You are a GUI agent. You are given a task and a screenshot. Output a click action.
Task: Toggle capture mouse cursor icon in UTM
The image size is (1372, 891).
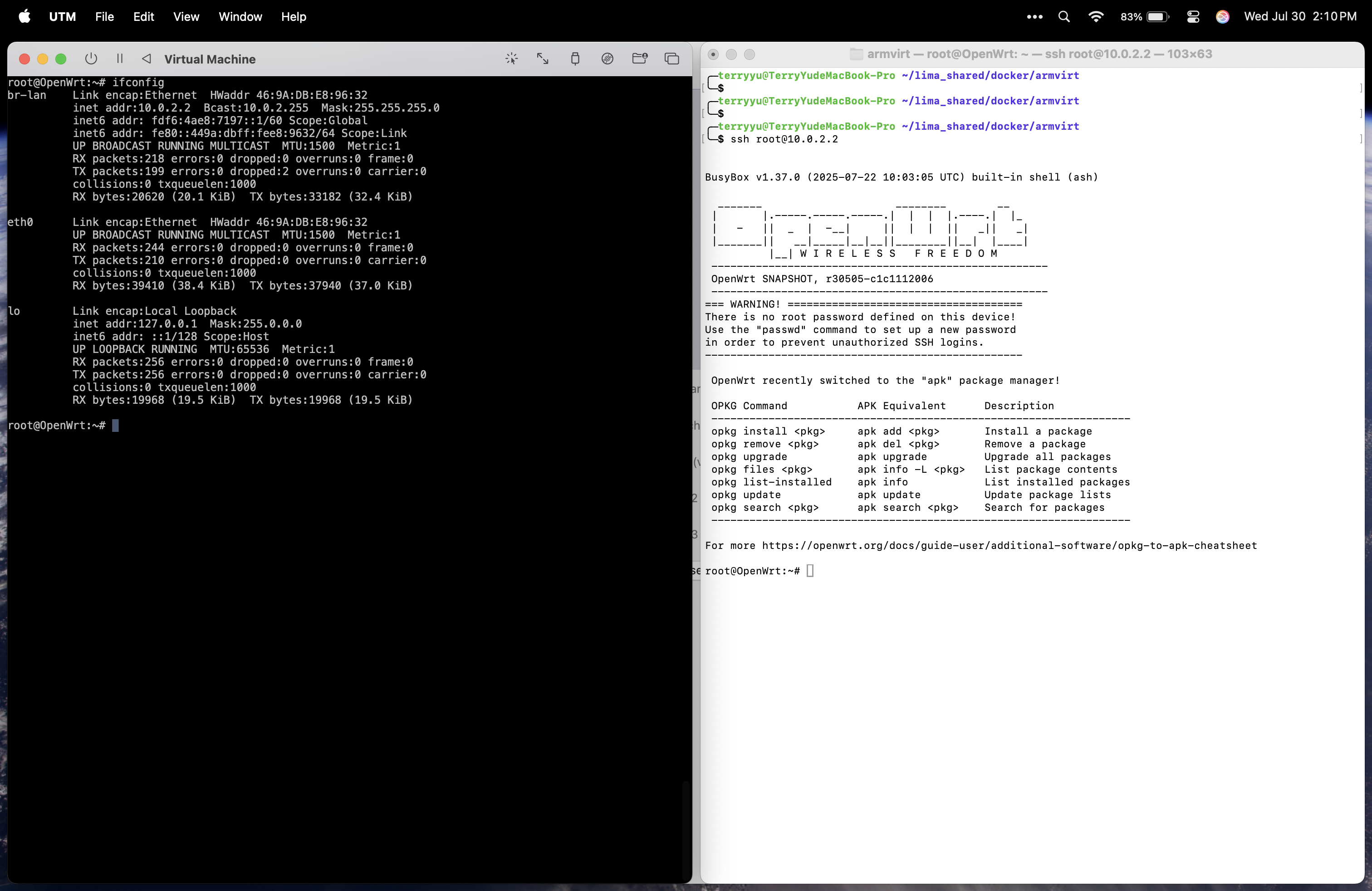point(511,59)
